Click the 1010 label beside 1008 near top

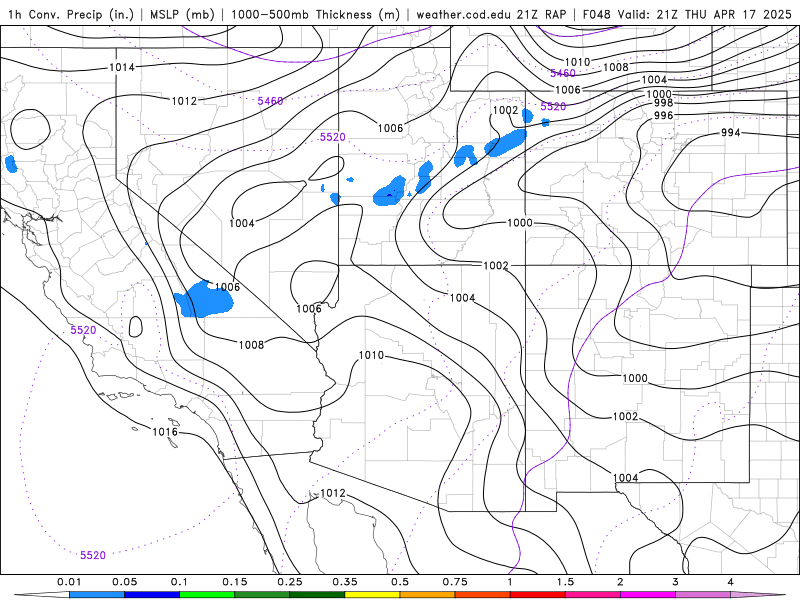[x=578, y=62]
